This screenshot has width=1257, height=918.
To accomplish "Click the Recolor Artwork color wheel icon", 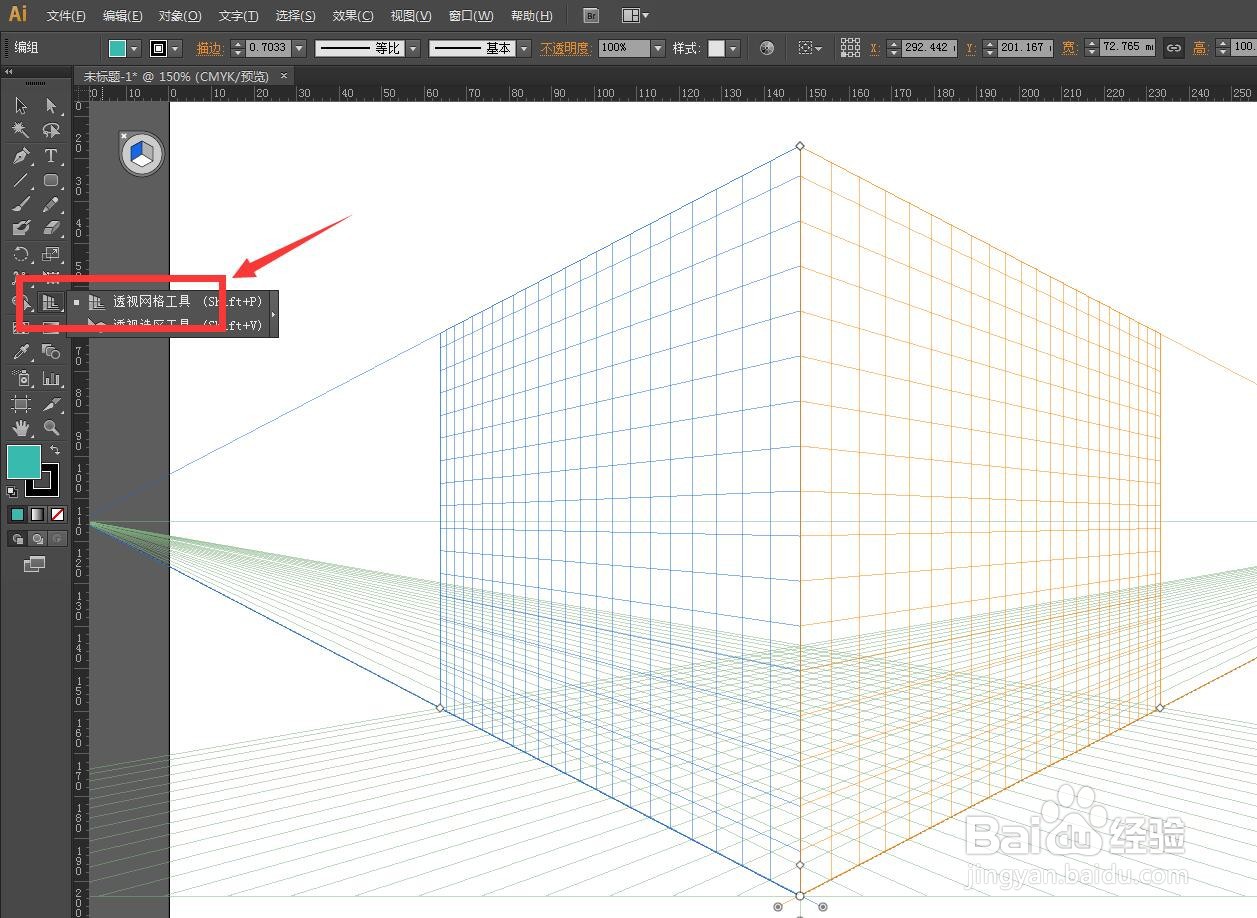I will coord(767,48).
